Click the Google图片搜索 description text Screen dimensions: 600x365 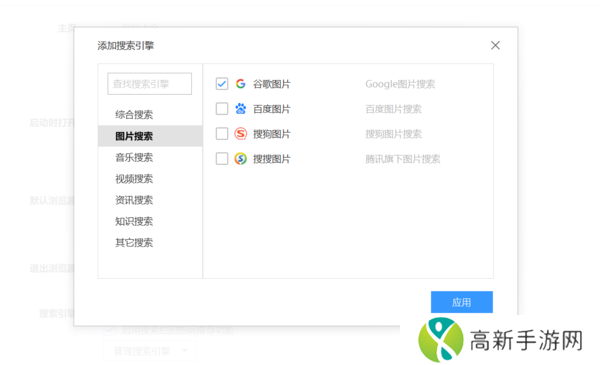[x=400, y=84]
